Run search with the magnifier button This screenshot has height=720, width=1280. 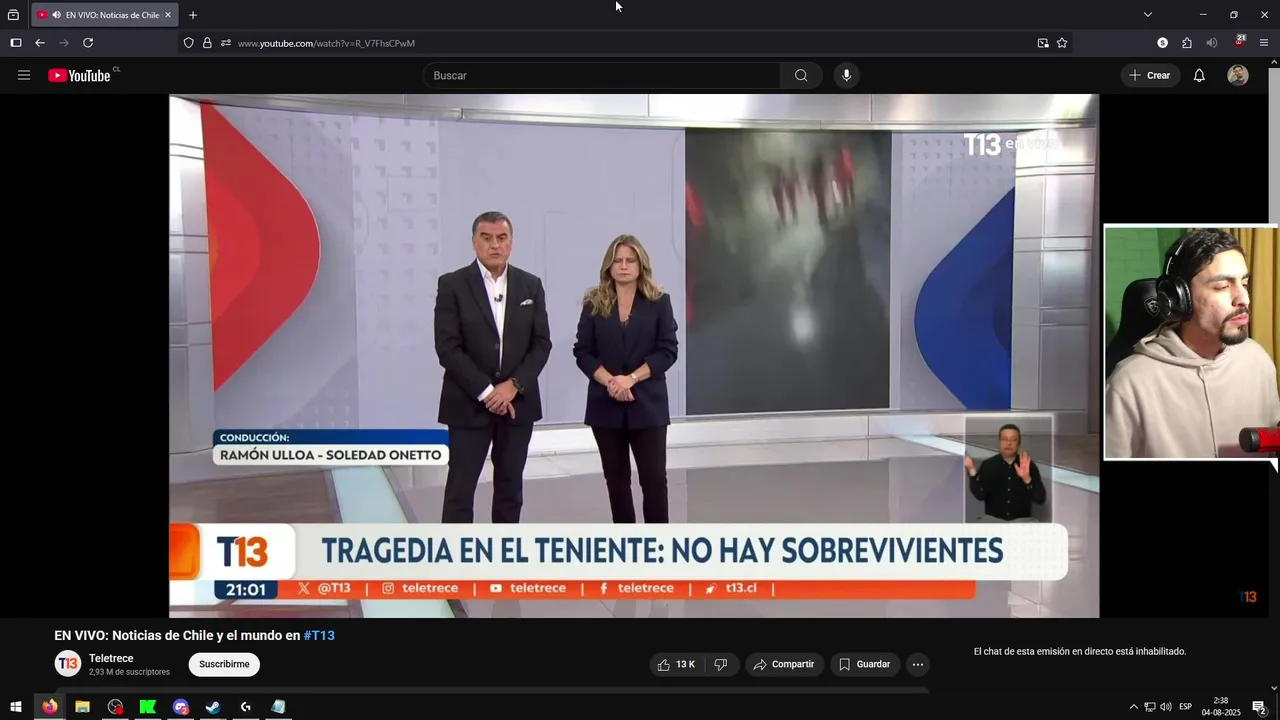pyautogui.click(x=801, y=75)
